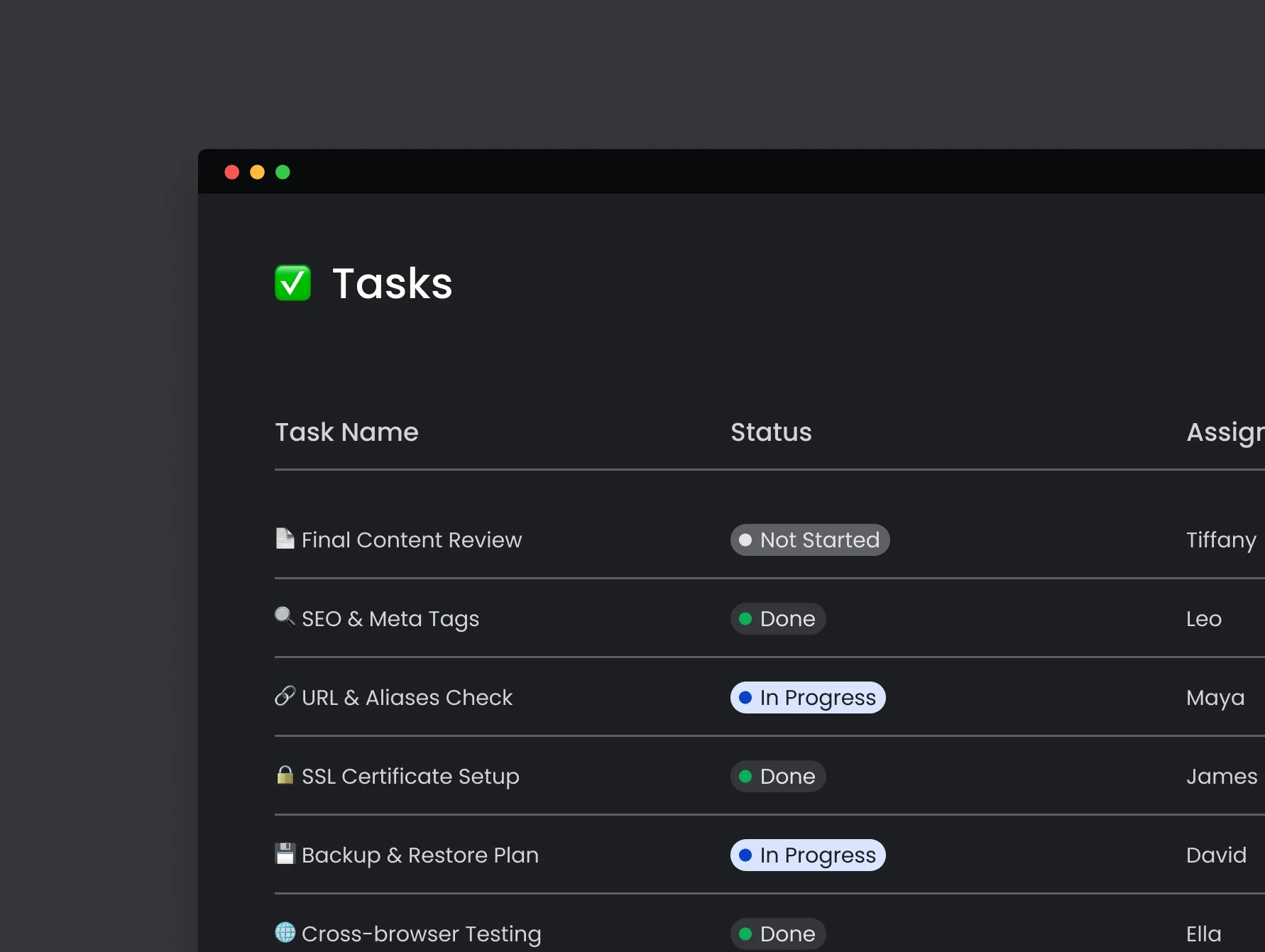Open the Not Started status for Final Content Review
The height and width of the screenshot is (952, 1265).
coord(810,540)
